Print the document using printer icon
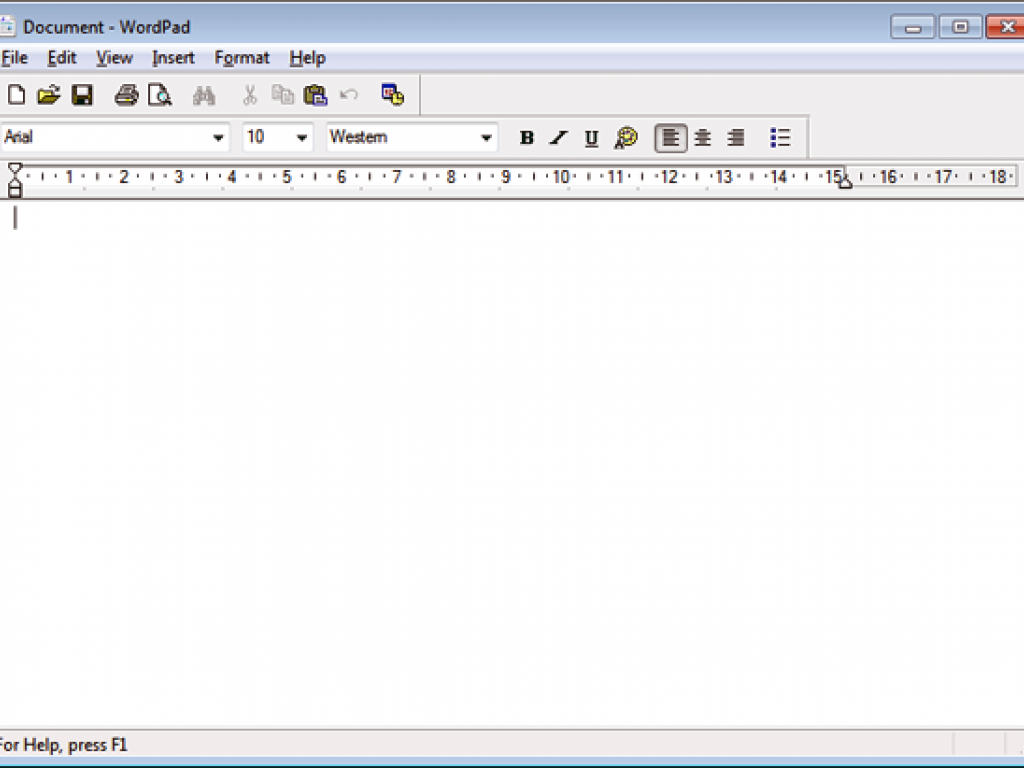This screenshot has width=1024, height=768. 126,95
